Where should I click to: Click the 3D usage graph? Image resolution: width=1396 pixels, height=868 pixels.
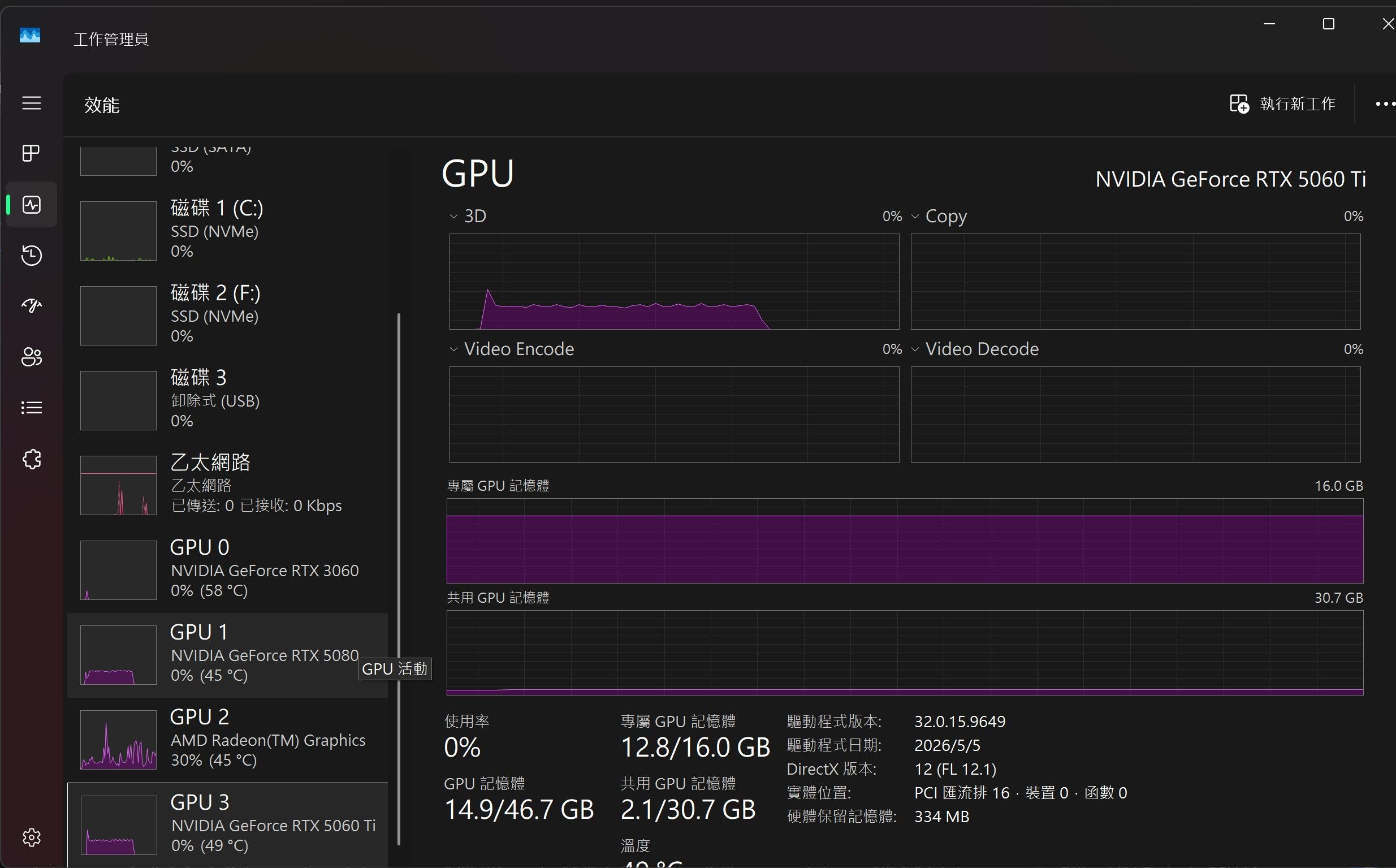click(674, 281)
